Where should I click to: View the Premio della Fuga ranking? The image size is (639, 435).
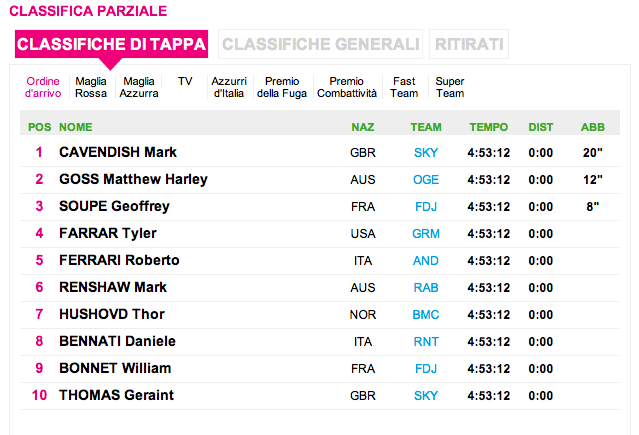click(x=282, y=87)
